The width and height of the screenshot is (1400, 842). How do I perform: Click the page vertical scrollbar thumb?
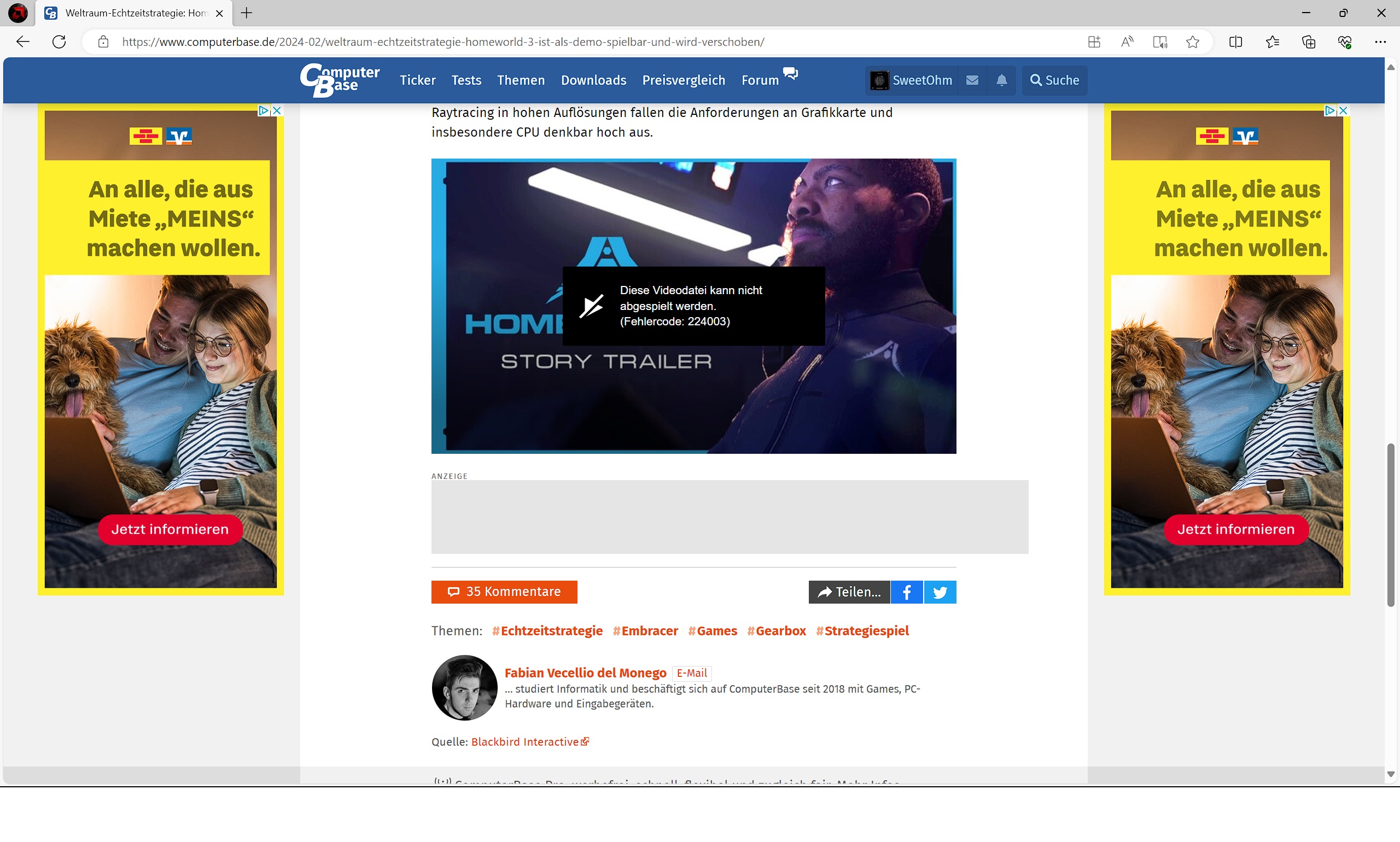pos(1390,525)
